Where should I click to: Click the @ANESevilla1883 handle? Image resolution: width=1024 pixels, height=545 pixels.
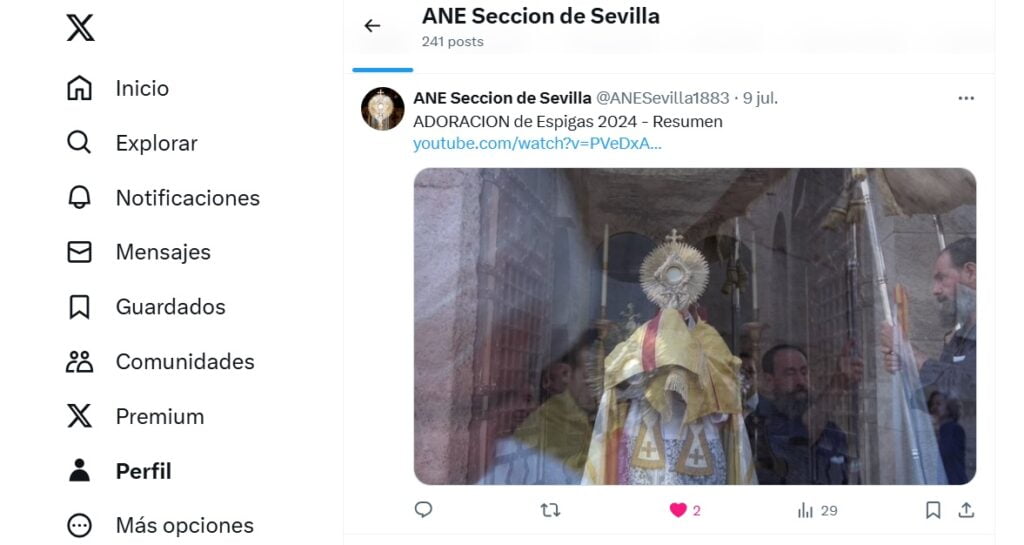click(662, 98)
